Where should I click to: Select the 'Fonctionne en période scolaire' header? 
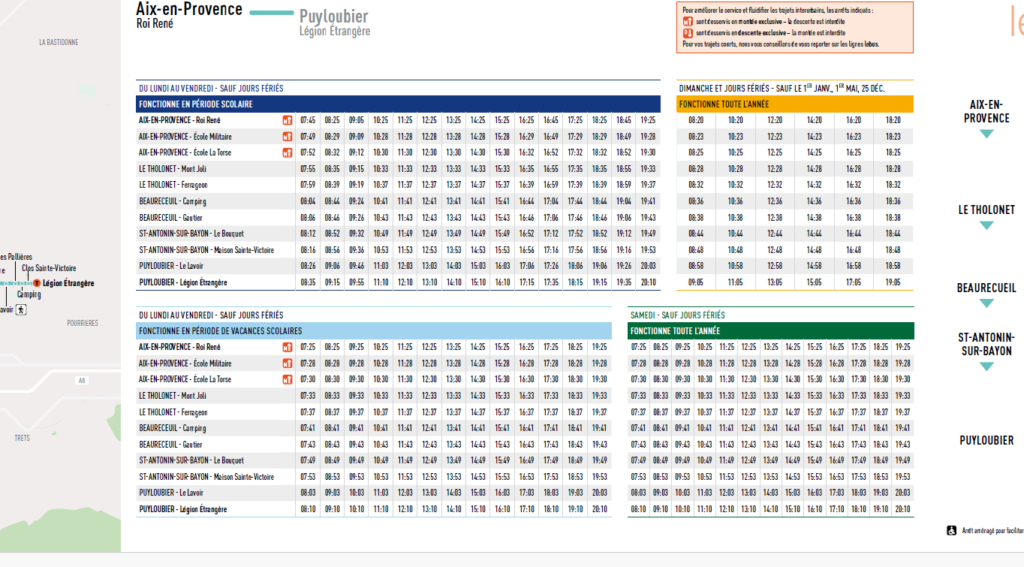pos(398,104)
